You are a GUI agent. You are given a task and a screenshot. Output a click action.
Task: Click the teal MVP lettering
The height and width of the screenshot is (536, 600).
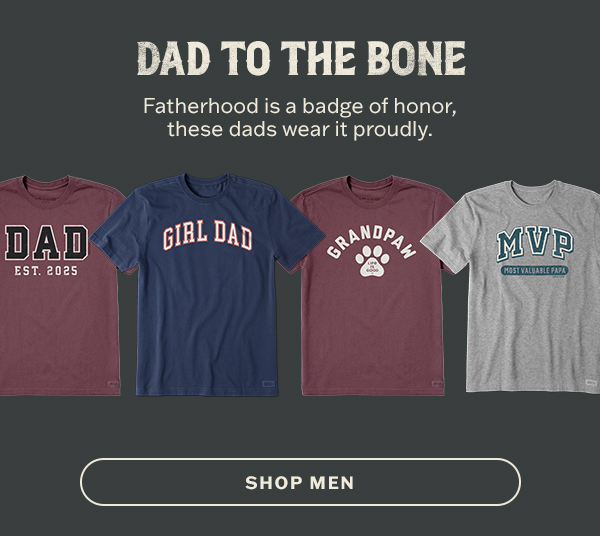pos(535,244)
